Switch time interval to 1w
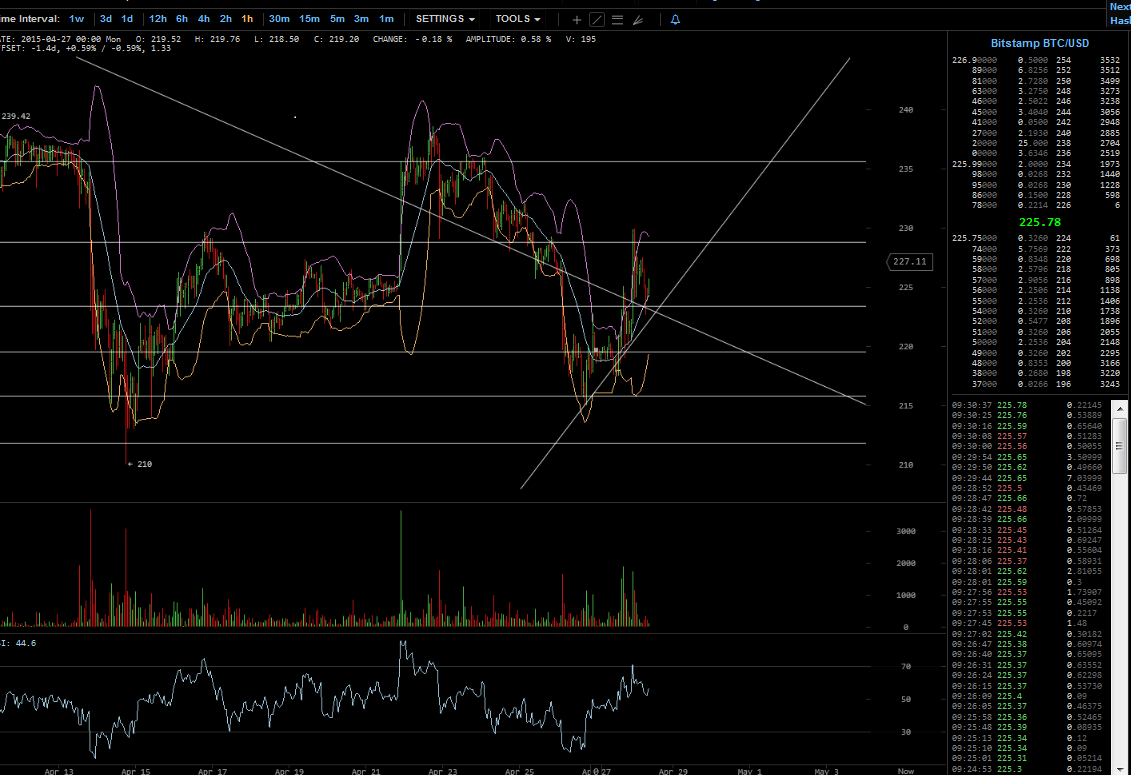Image resolution: width=1131 pixels, height=775 pixels. (x=76, y=19)
